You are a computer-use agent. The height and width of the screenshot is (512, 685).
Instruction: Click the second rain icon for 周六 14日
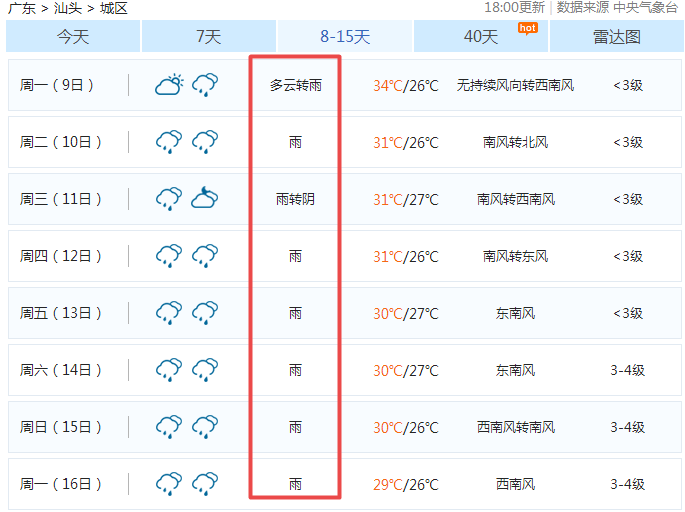(205, 370)
